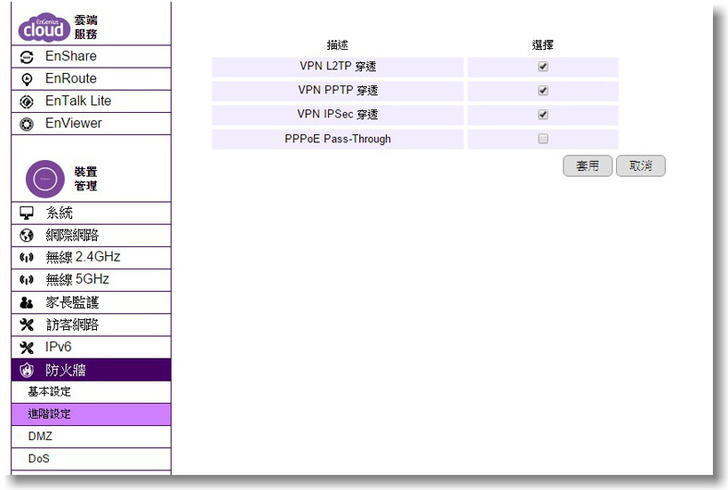Select the DoS submenu item
Screen dimensions: 728x490
click(91, 459)
